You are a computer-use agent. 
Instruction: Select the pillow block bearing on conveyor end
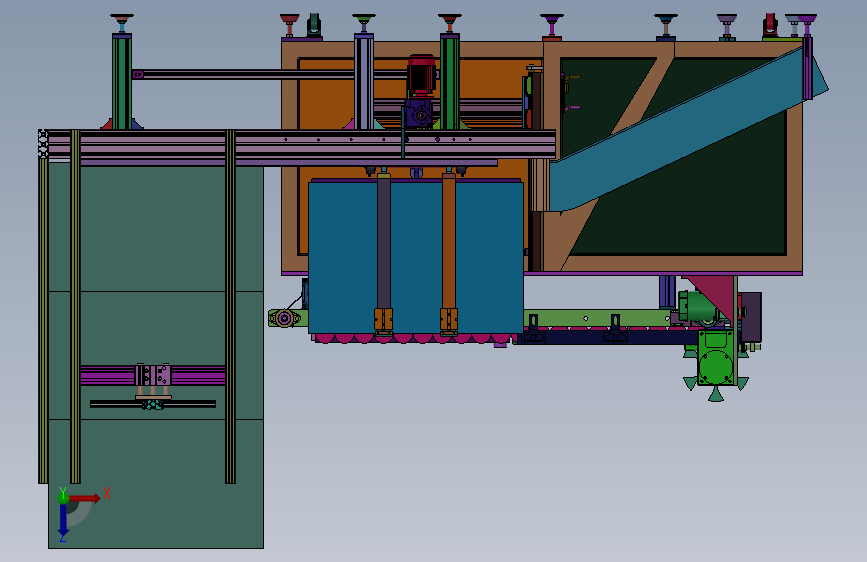coord(285,318)
